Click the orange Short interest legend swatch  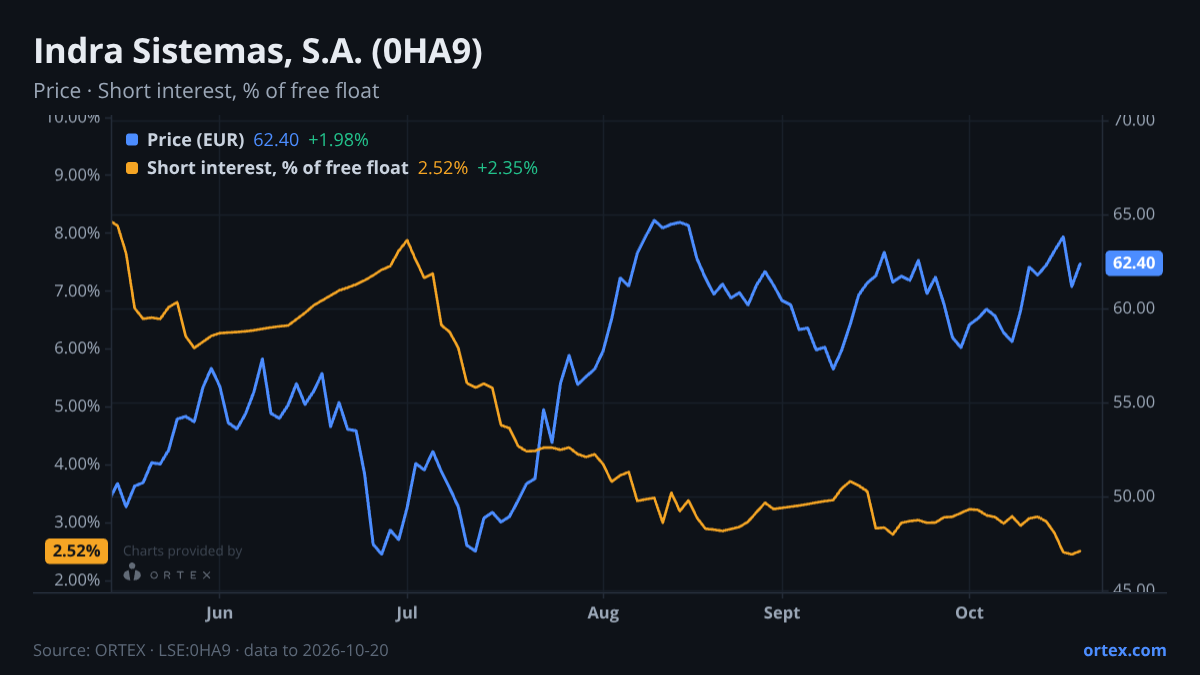(x=132, y=168)
